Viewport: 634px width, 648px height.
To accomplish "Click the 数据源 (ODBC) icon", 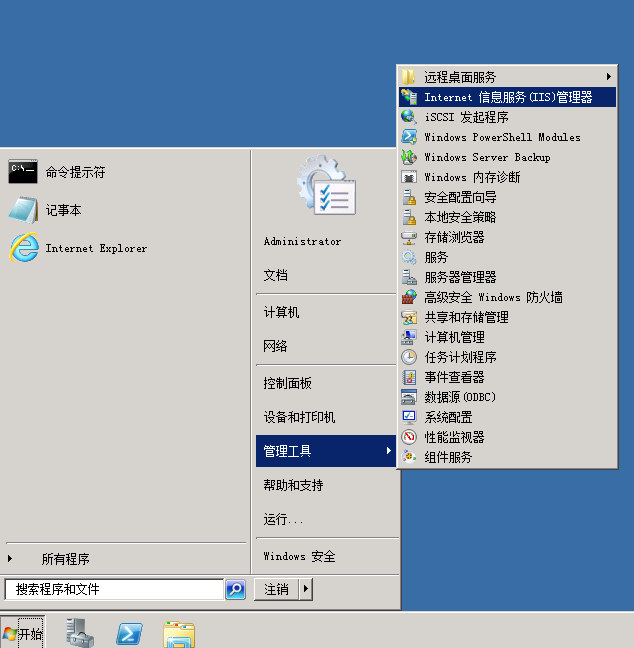I will (x=409, y=397).
